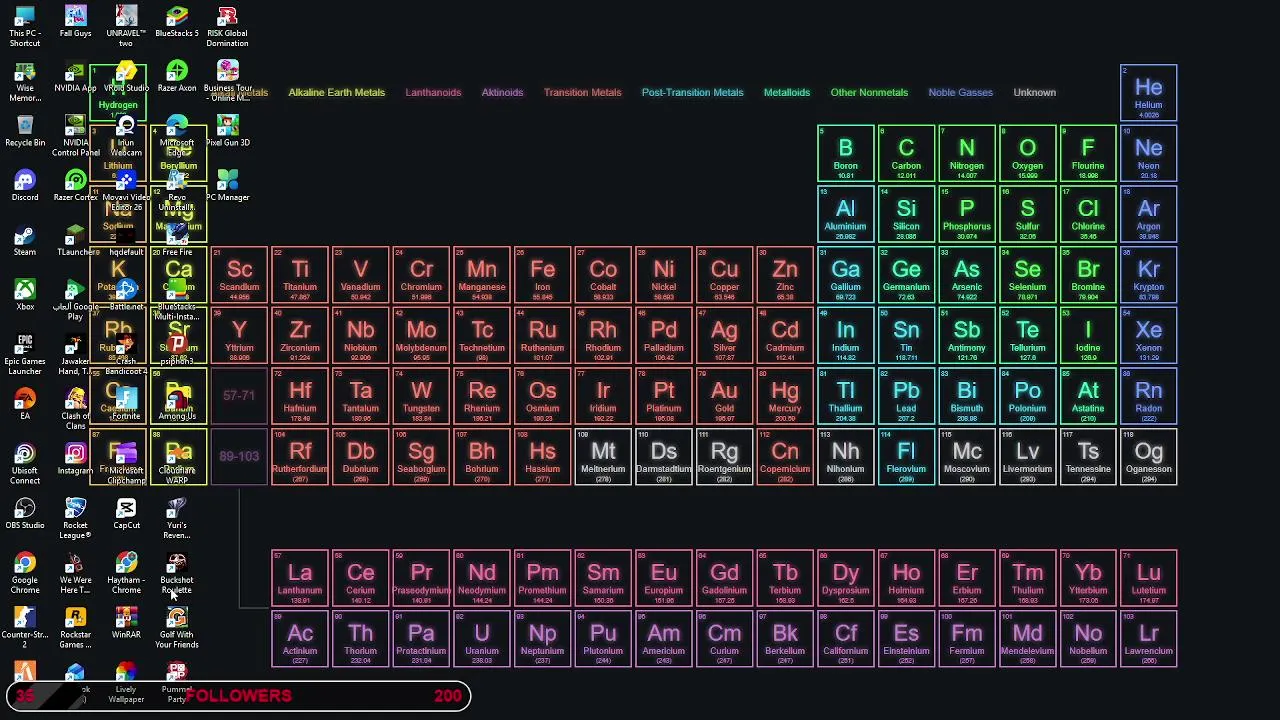The height and width of the screenshot is (720, 1280).
Task: Launch Steam from the desktop
Action: coord(25,241)
